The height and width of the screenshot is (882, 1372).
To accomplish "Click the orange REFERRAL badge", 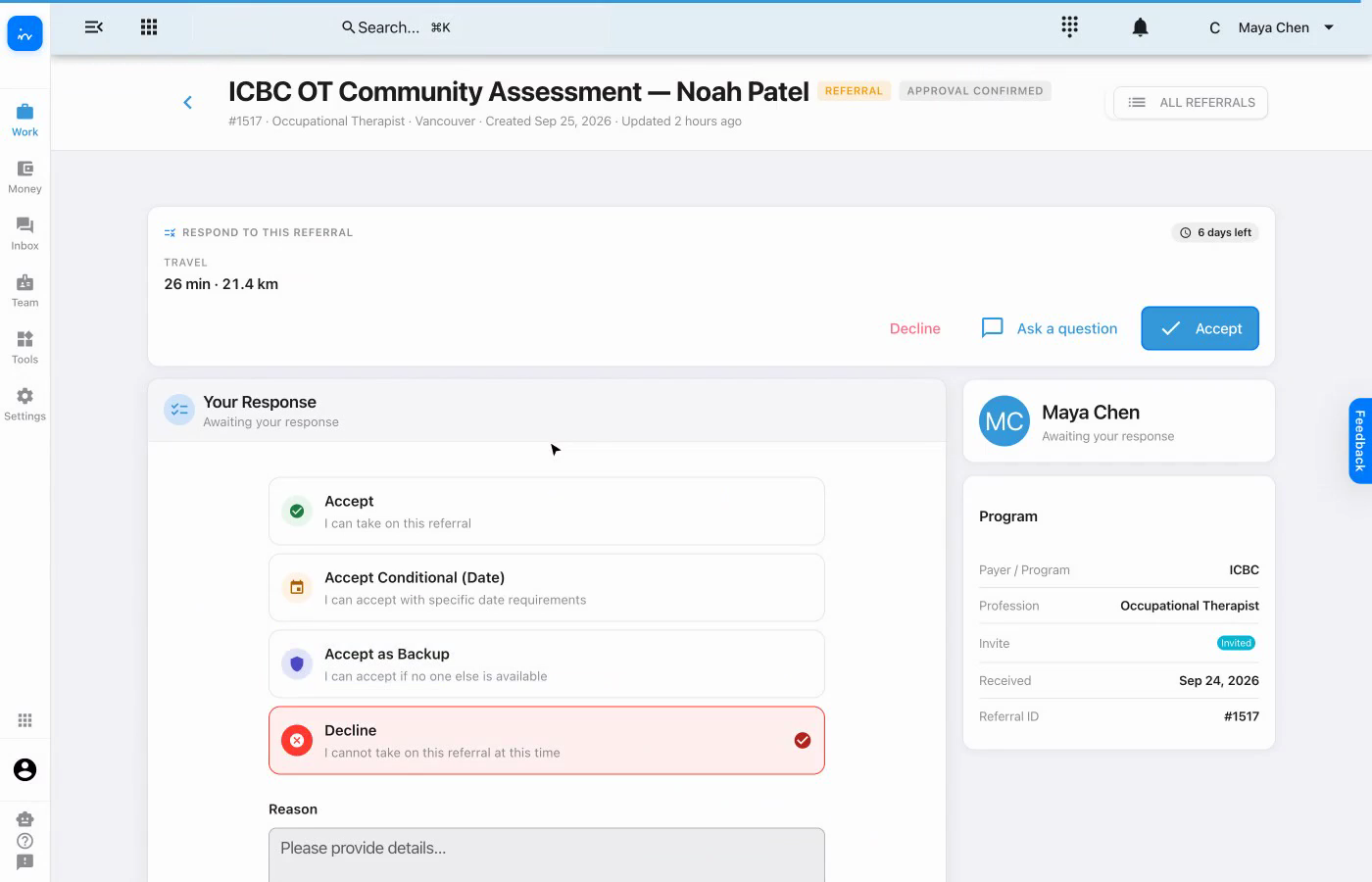I will tap(854, 91).
